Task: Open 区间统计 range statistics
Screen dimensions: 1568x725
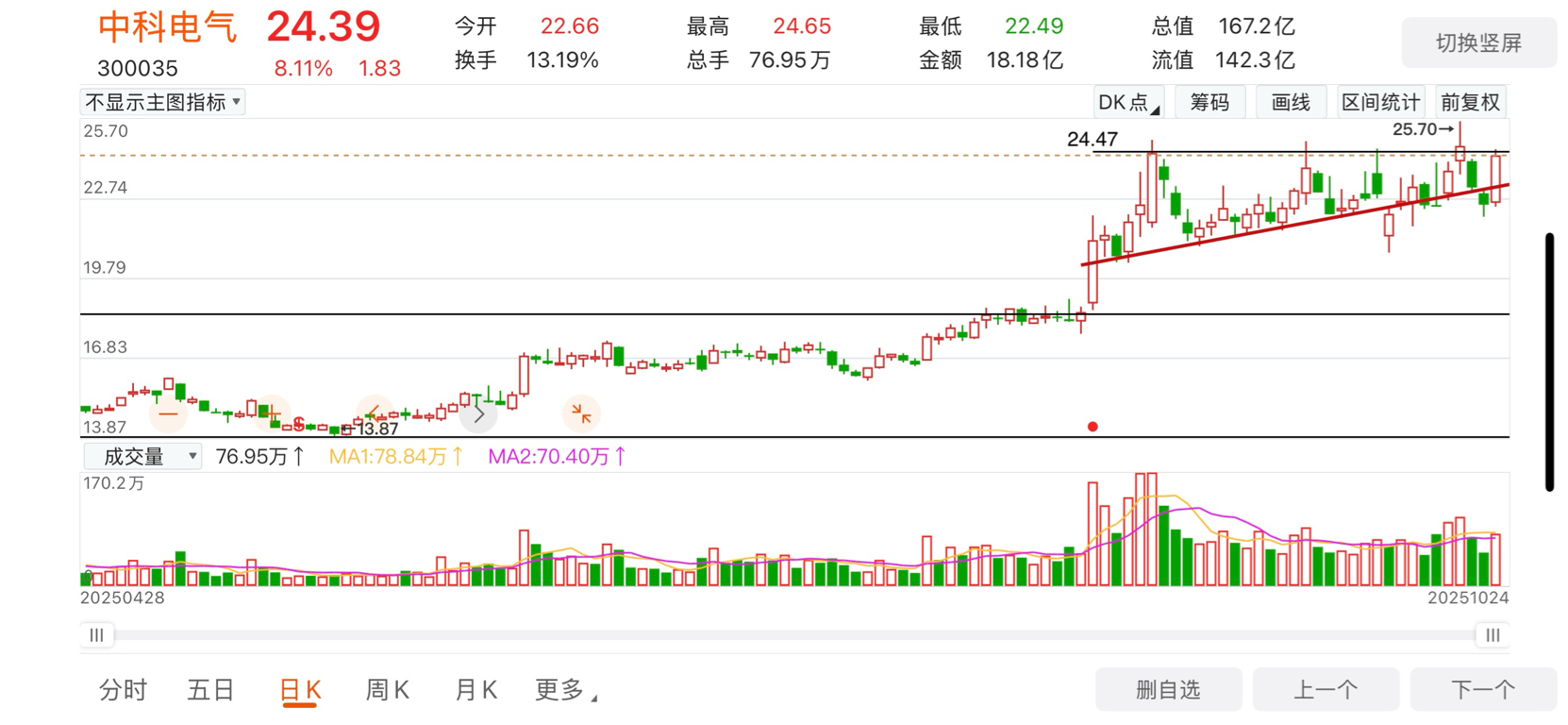Action: pos(1380,102)
